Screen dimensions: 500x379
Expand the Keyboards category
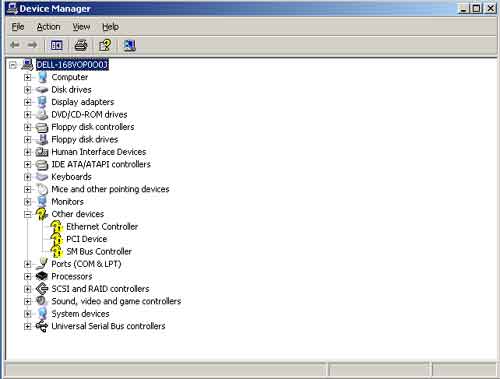pos(28,177)
